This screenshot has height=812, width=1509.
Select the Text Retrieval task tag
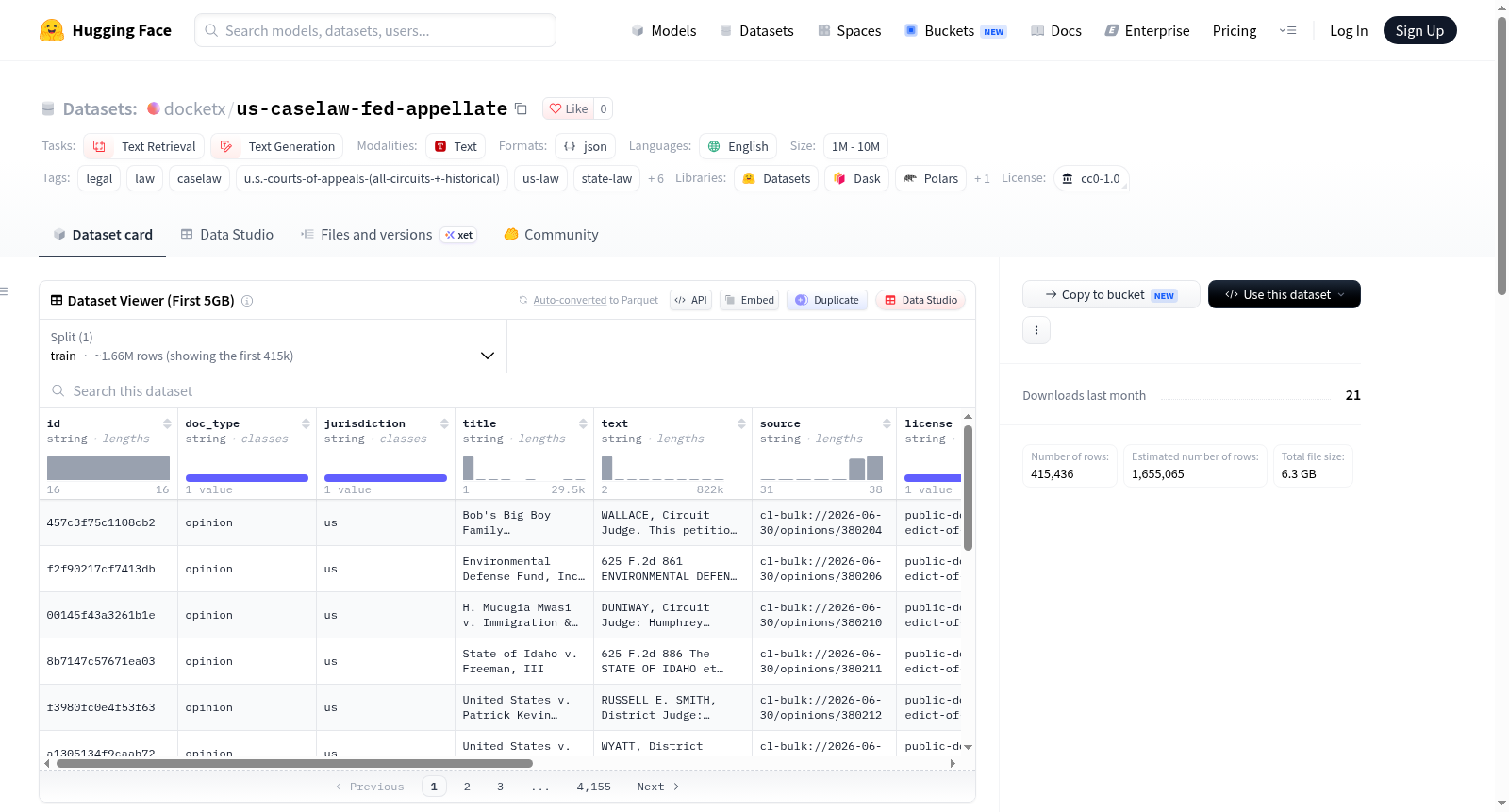(x=144, y=146)
